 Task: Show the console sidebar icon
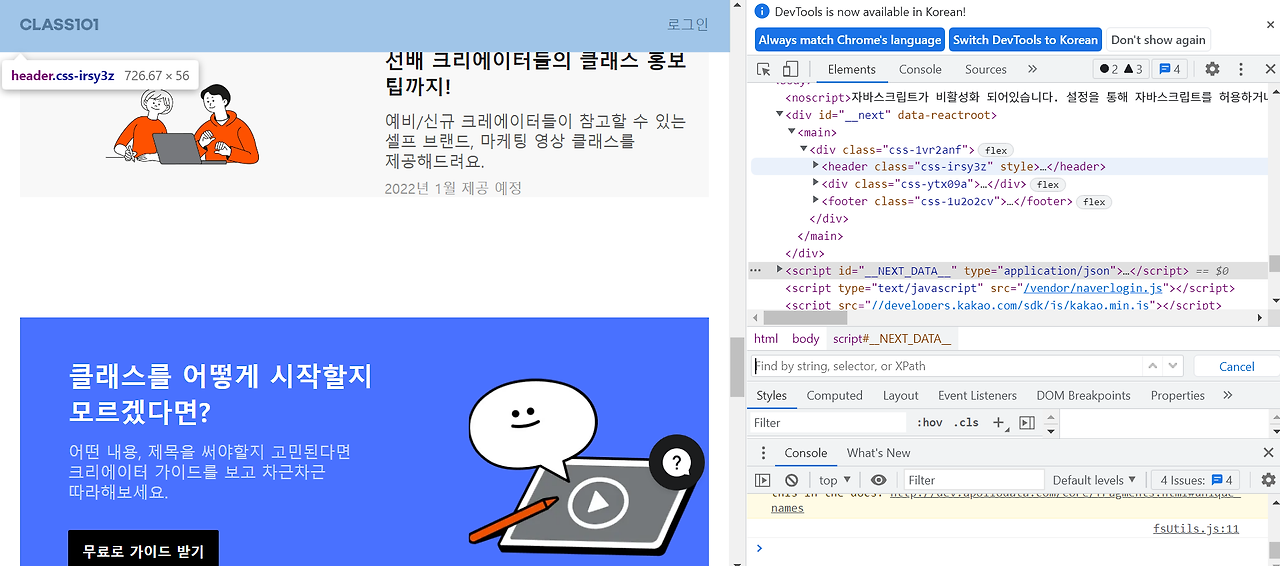click(762, 480)
